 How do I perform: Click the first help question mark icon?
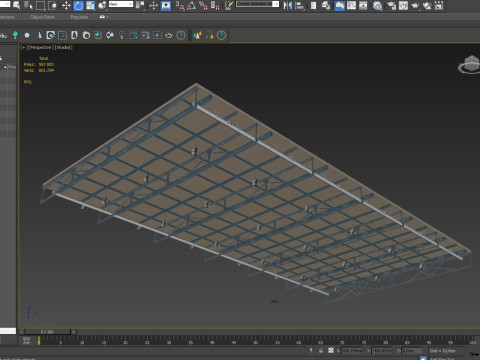tap(181, 35)
